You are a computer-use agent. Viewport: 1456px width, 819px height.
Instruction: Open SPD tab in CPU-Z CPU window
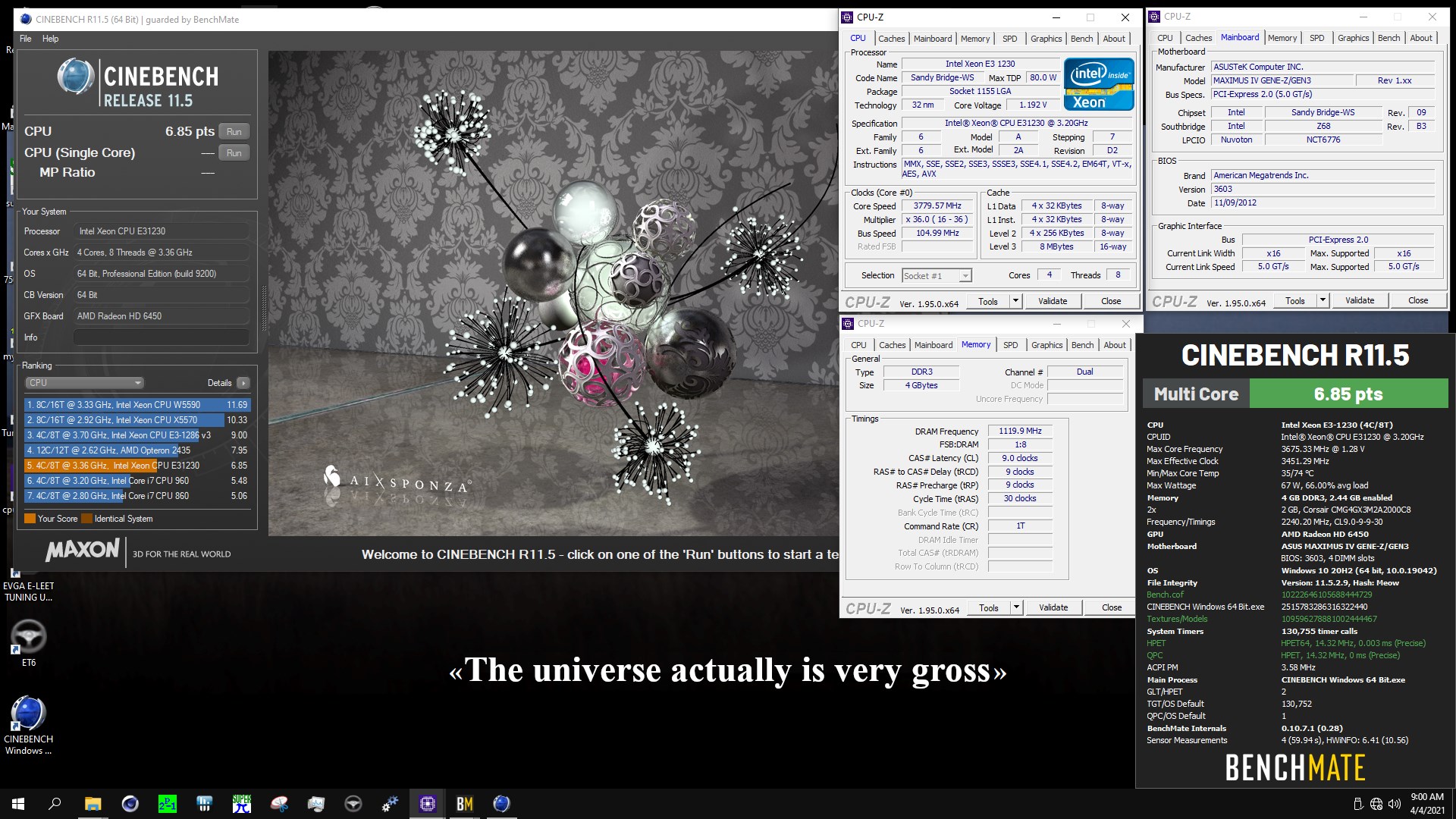1009,39
